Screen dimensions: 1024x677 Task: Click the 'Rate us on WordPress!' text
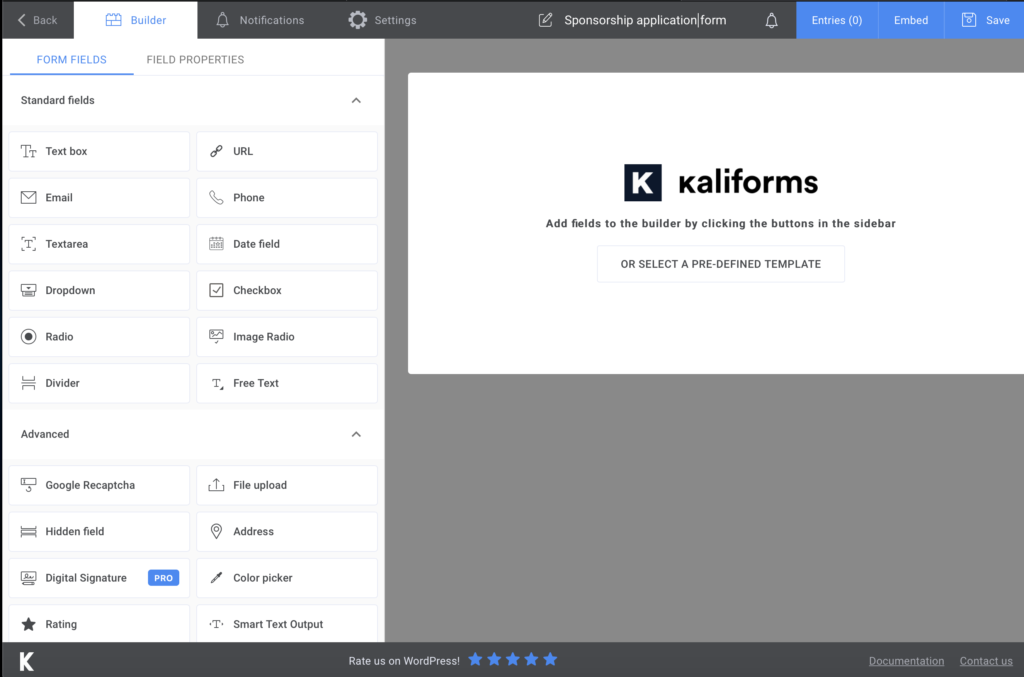pos(404,661)
